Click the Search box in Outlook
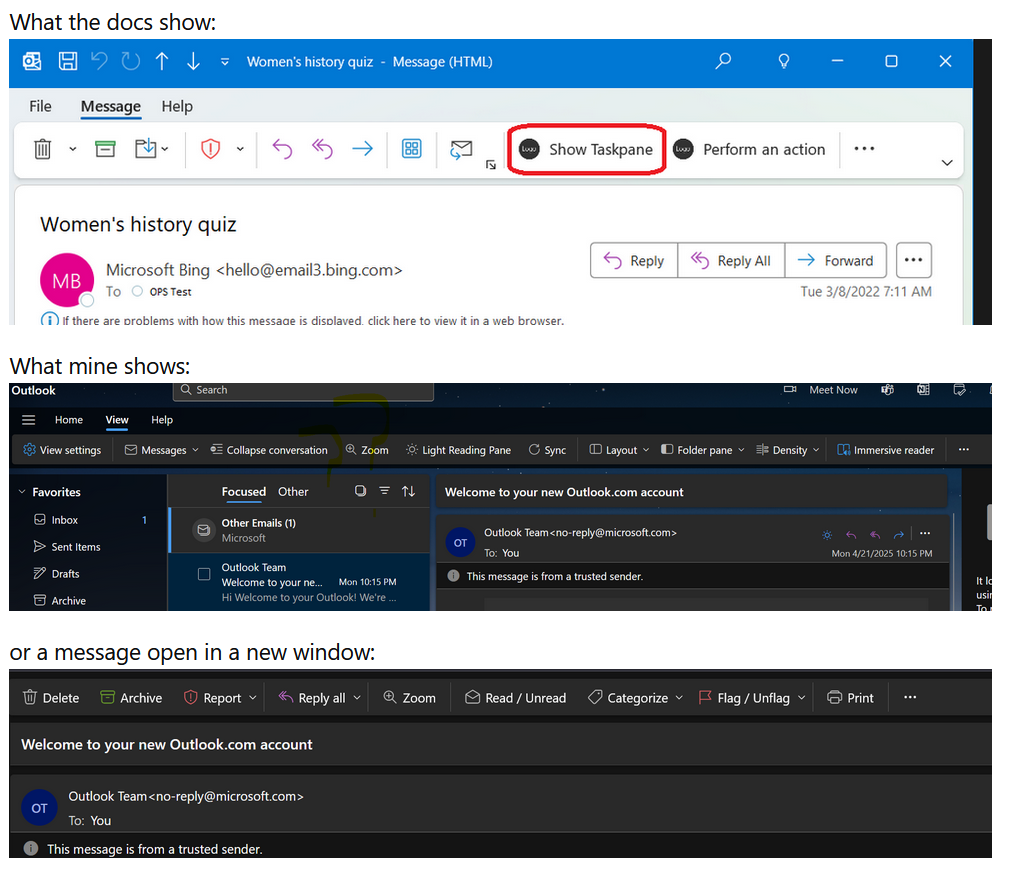The width and height of the screenshot is (1012, 885). coord(303,391)
